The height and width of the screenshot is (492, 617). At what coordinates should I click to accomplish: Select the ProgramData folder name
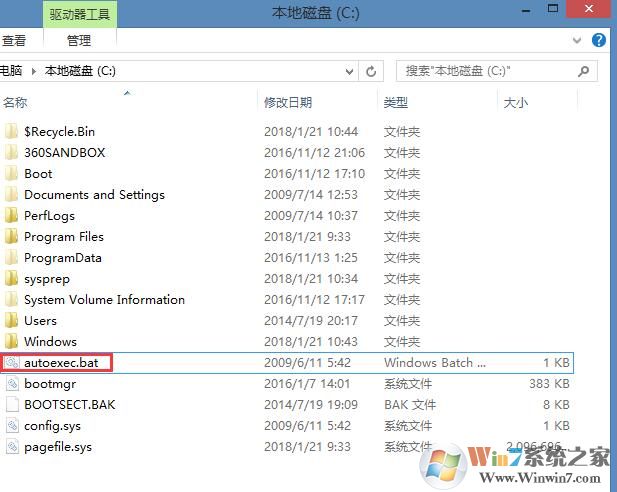(63, 258)
